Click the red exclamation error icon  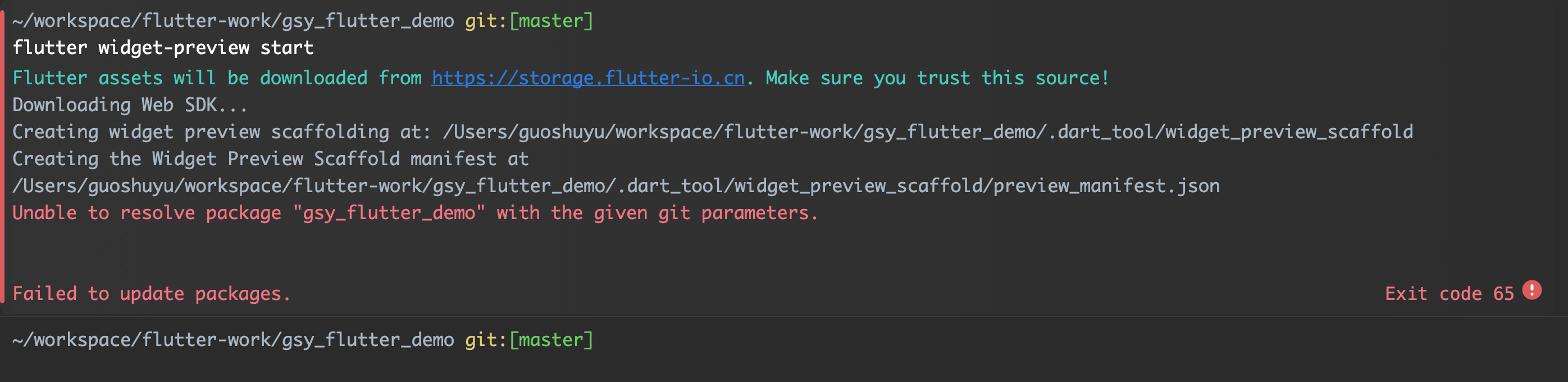pyautogui.click(x=1532, y=290)
